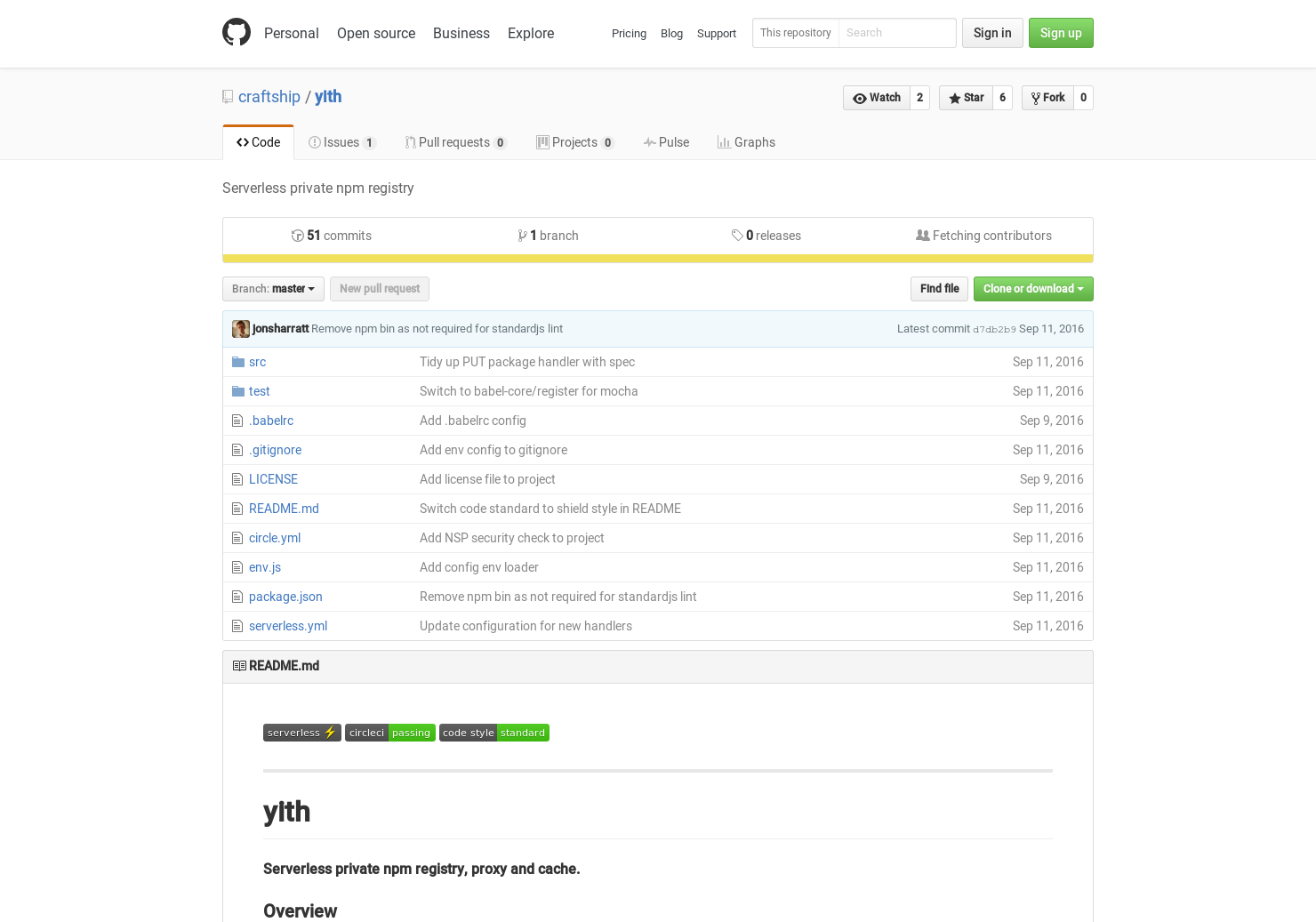Click the env.js file icon

coord(237,567)
